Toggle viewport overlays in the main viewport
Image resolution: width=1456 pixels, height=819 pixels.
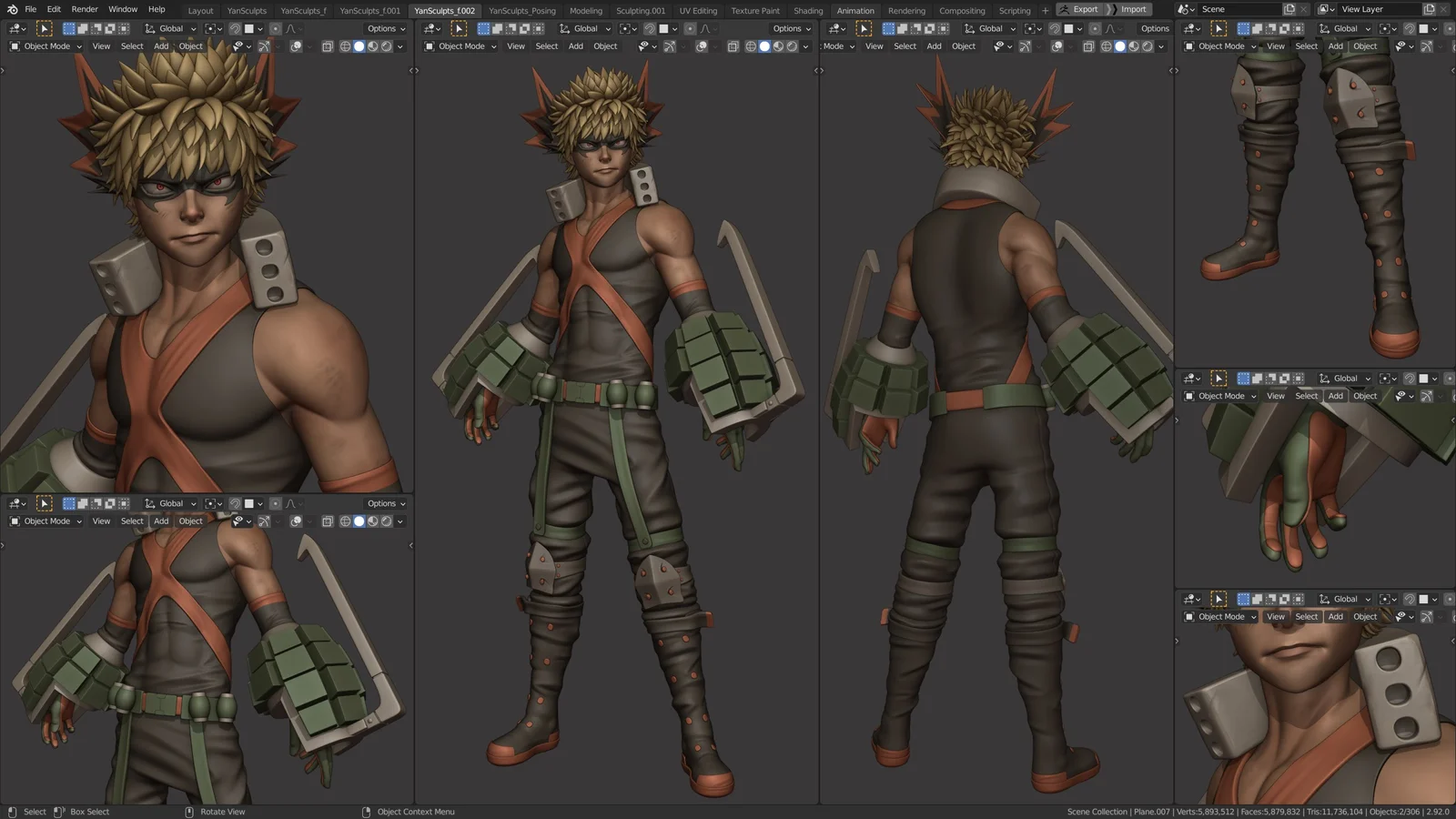[x=701, y=46]
